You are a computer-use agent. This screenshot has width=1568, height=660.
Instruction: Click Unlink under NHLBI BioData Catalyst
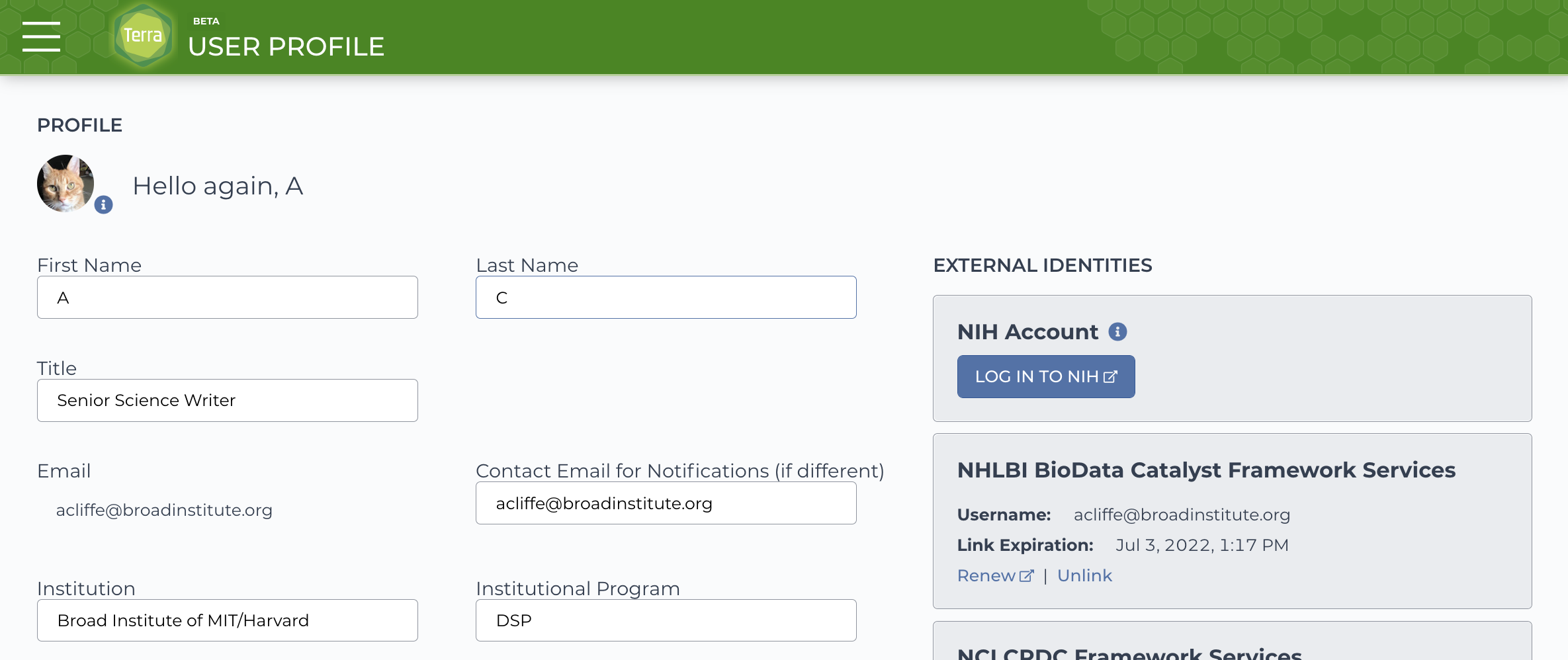coord(1084,575)
